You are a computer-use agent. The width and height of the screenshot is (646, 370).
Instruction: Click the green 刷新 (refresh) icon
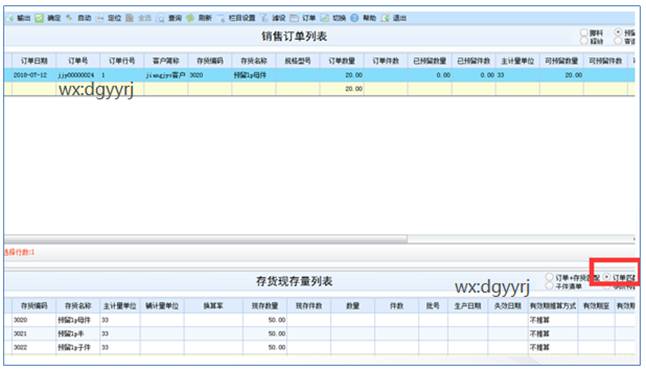tap(190, 18)
